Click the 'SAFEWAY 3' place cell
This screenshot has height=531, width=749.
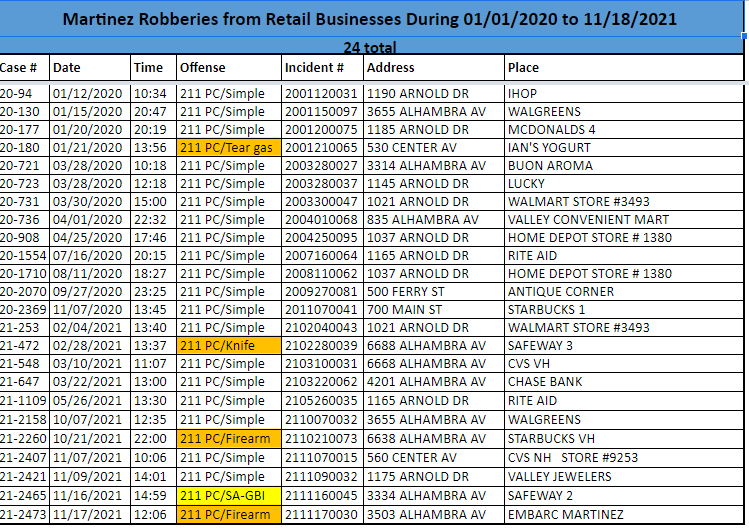(624, 345)
